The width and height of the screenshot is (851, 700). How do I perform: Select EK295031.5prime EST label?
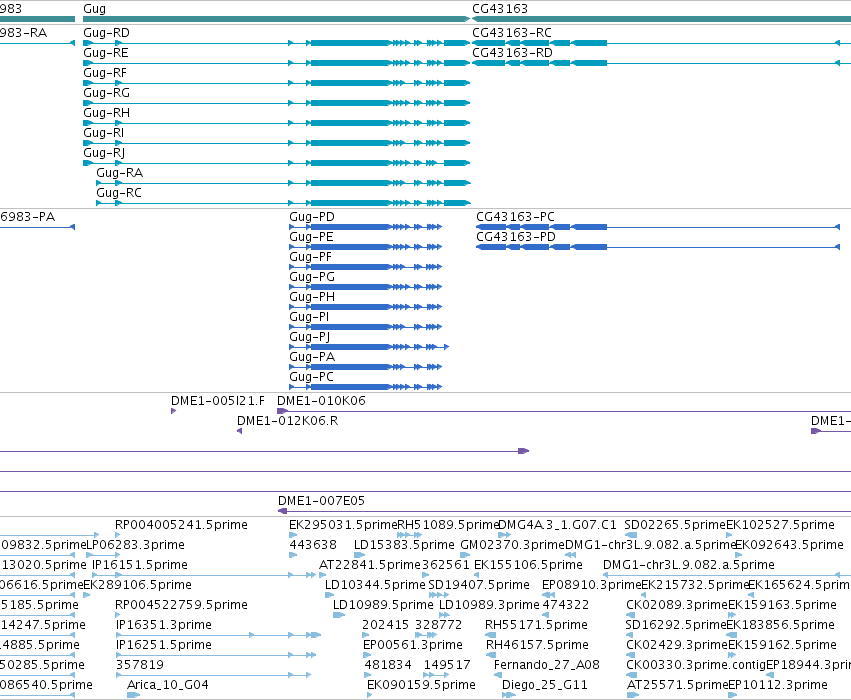pyautogui.click(x=343, y=525)
